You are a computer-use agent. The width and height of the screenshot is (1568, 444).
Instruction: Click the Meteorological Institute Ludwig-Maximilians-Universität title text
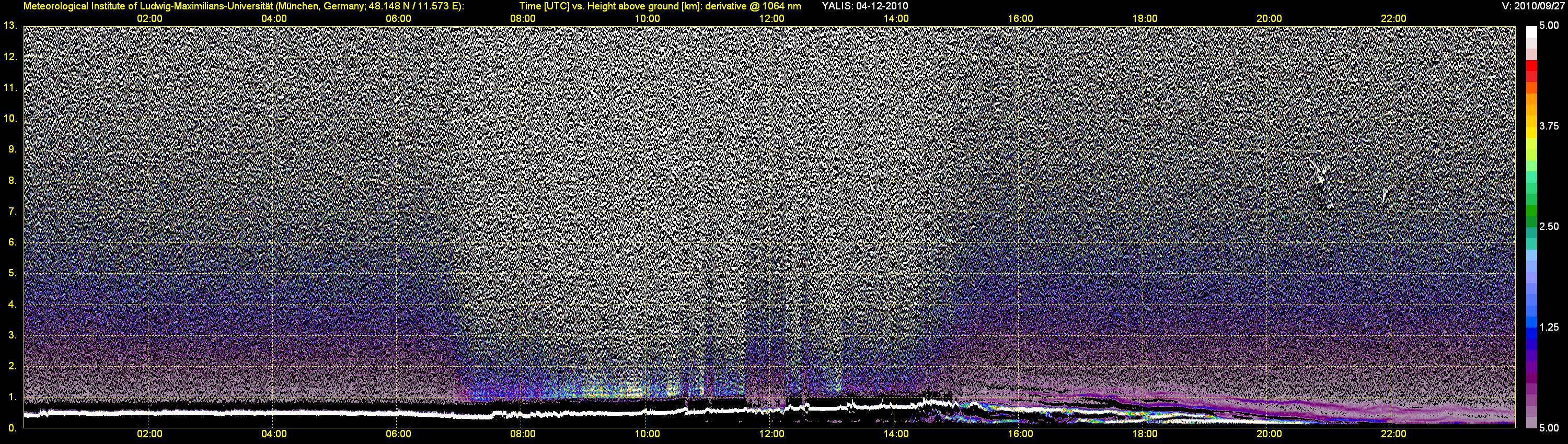244,6
